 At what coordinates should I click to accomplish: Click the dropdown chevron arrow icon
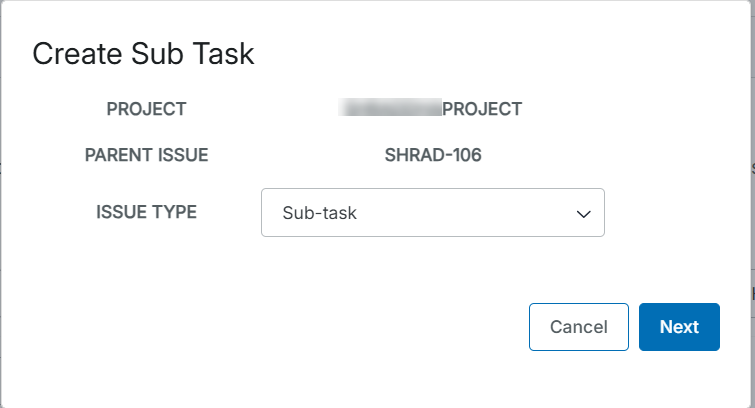tap(583, 213)
